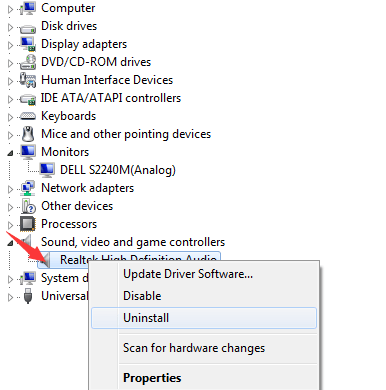The height and width of the screenshot is (390, 386).
Task: Select the Keyboards category icon
Action: click(28, 116)
